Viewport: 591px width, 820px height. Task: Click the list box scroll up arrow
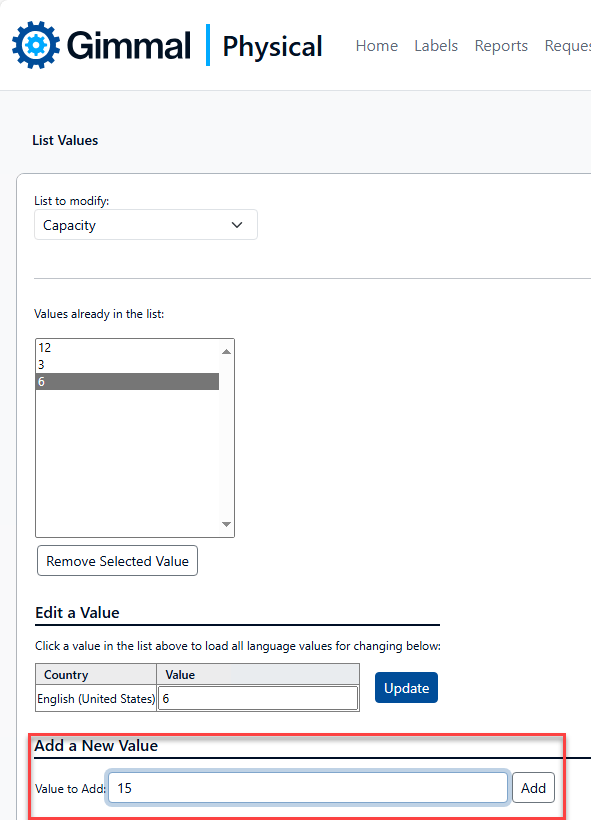pos(226,351)
